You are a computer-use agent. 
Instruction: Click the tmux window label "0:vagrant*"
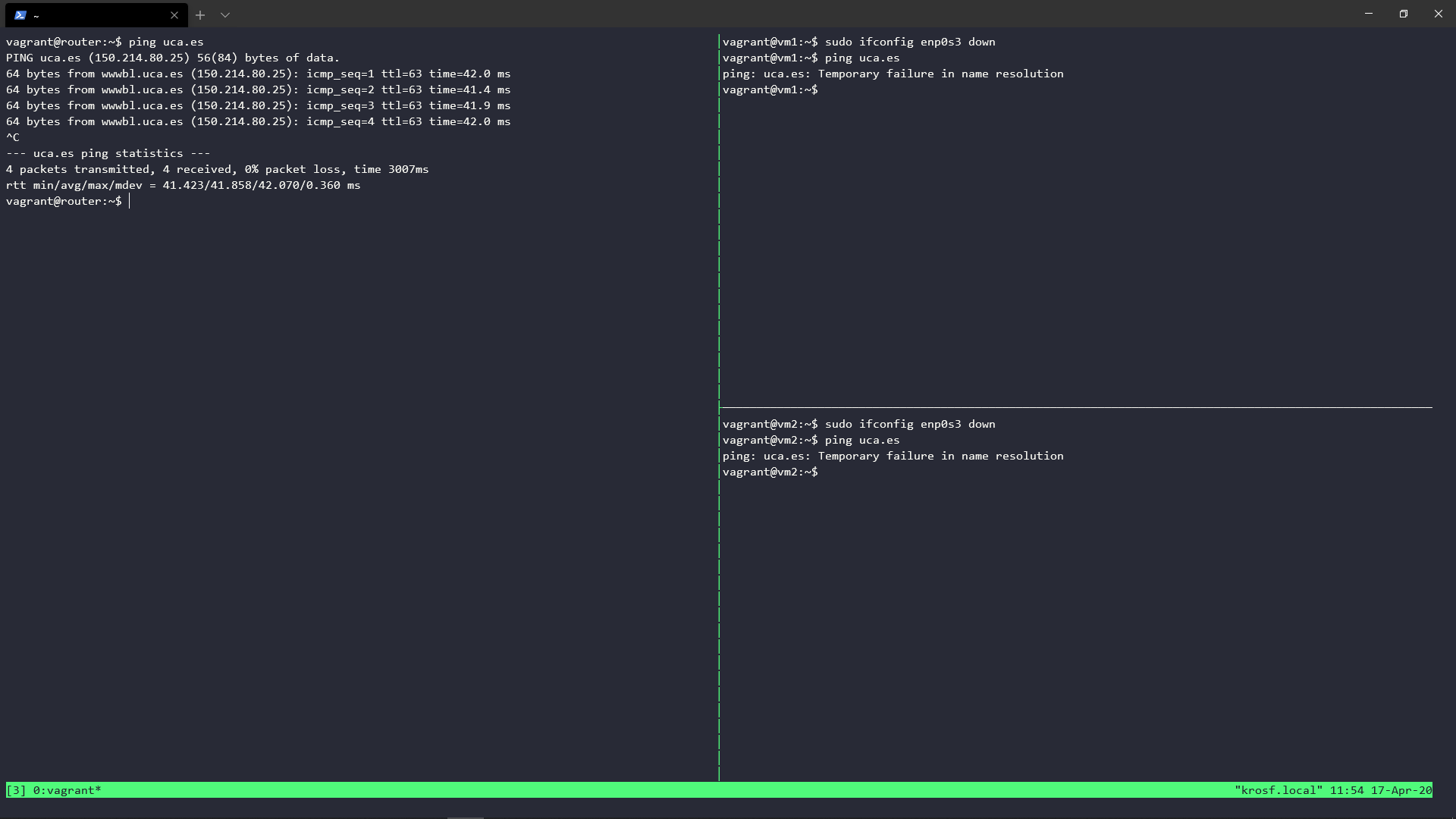point(67,790)
